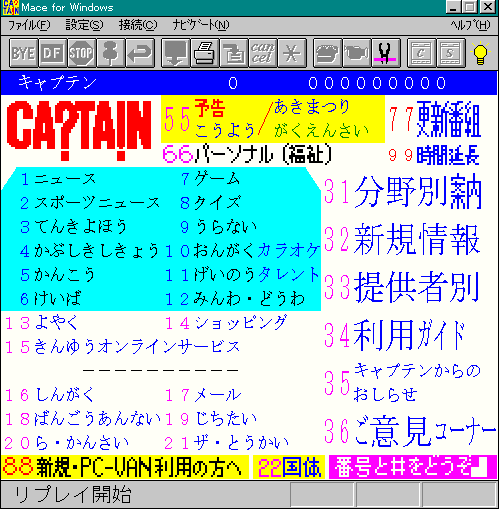Click the DF toolbar button
This screenshot has height=509, width=499.
click(x=53, y=53)
